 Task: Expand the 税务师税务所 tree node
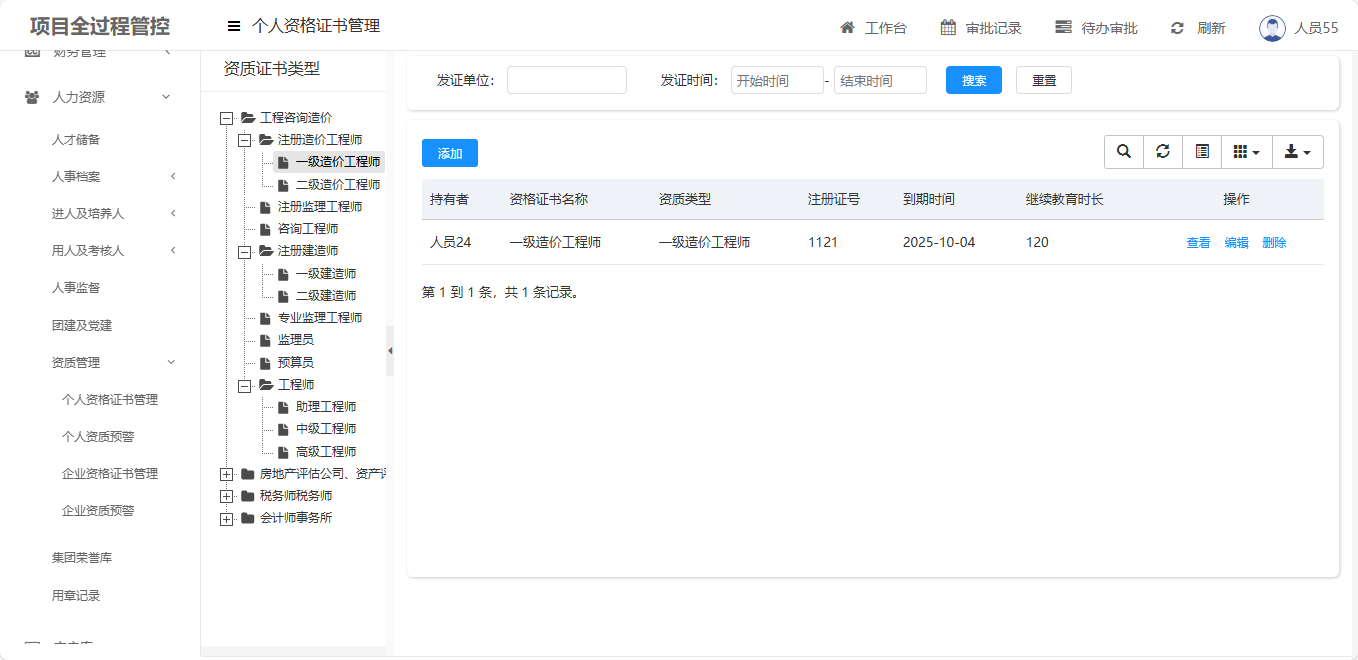click(227, 496)
